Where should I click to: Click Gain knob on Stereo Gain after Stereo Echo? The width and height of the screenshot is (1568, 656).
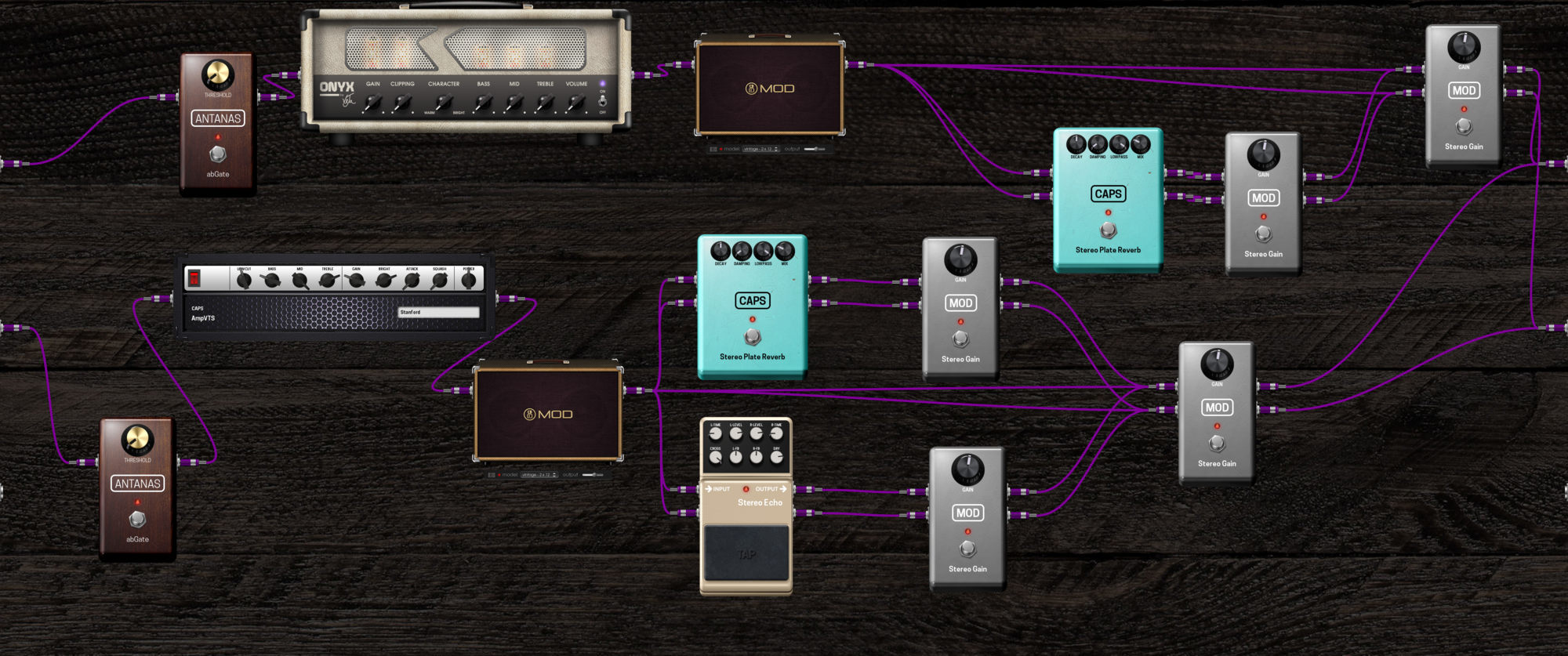[967, 469]
